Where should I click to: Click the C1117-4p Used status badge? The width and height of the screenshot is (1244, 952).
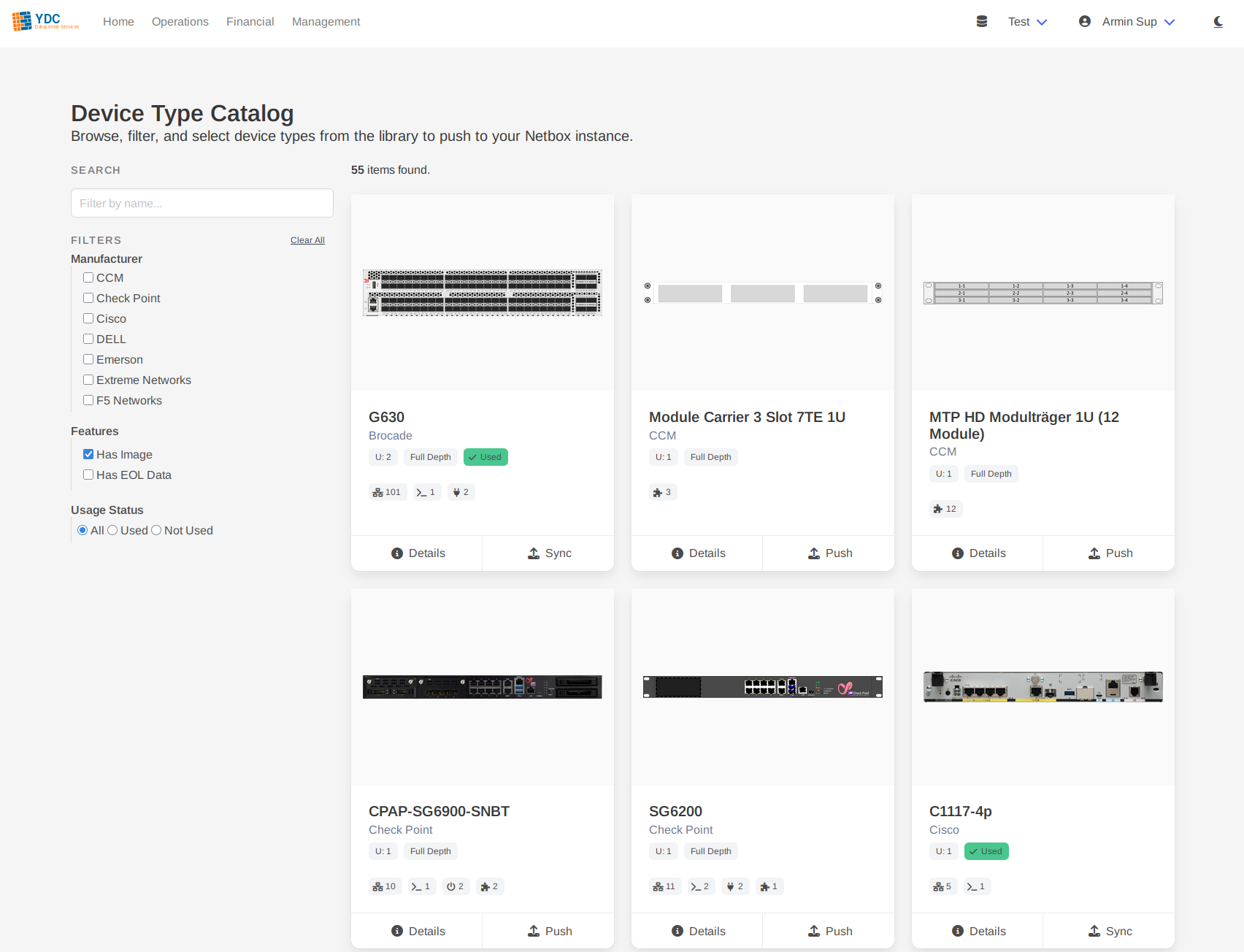(986, 851)
